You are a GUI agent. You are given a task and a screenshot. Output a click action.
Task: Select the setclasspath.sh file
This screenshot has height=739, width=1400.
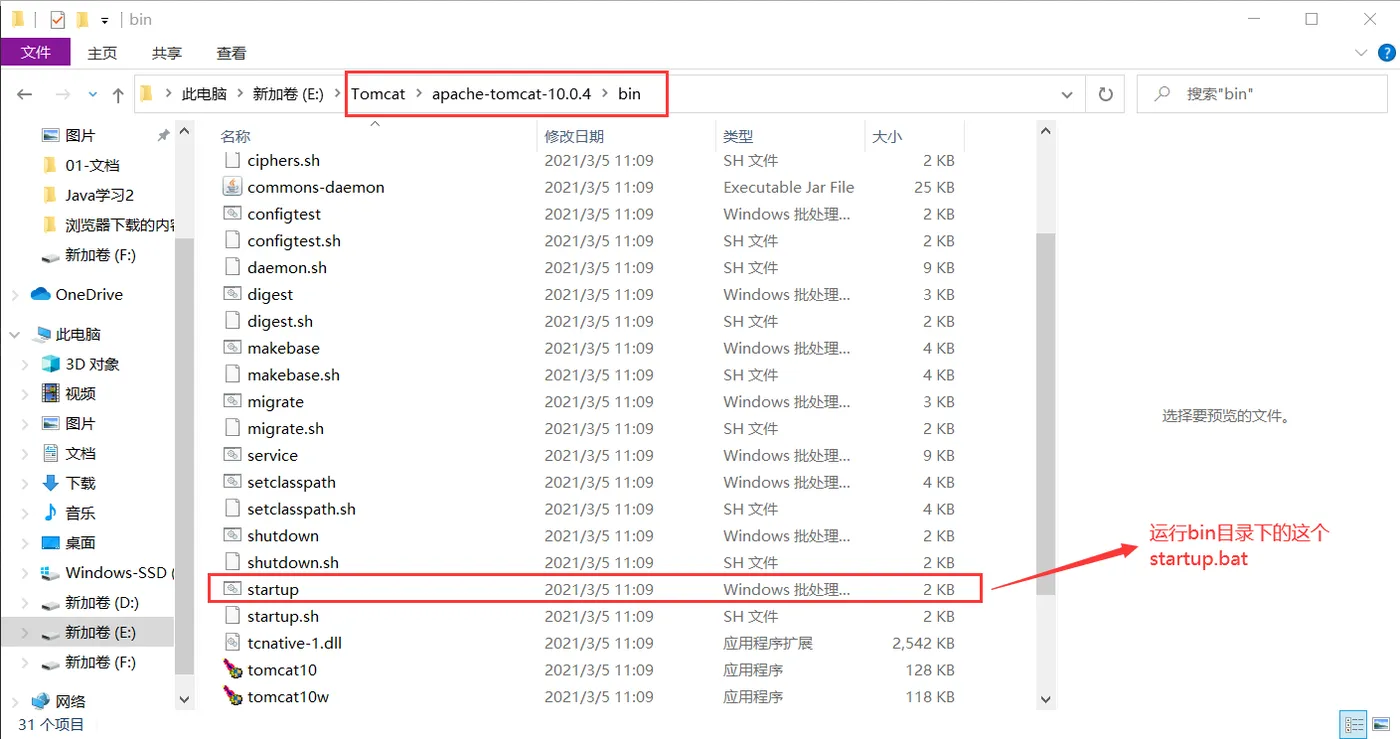[x=301, y=509]
